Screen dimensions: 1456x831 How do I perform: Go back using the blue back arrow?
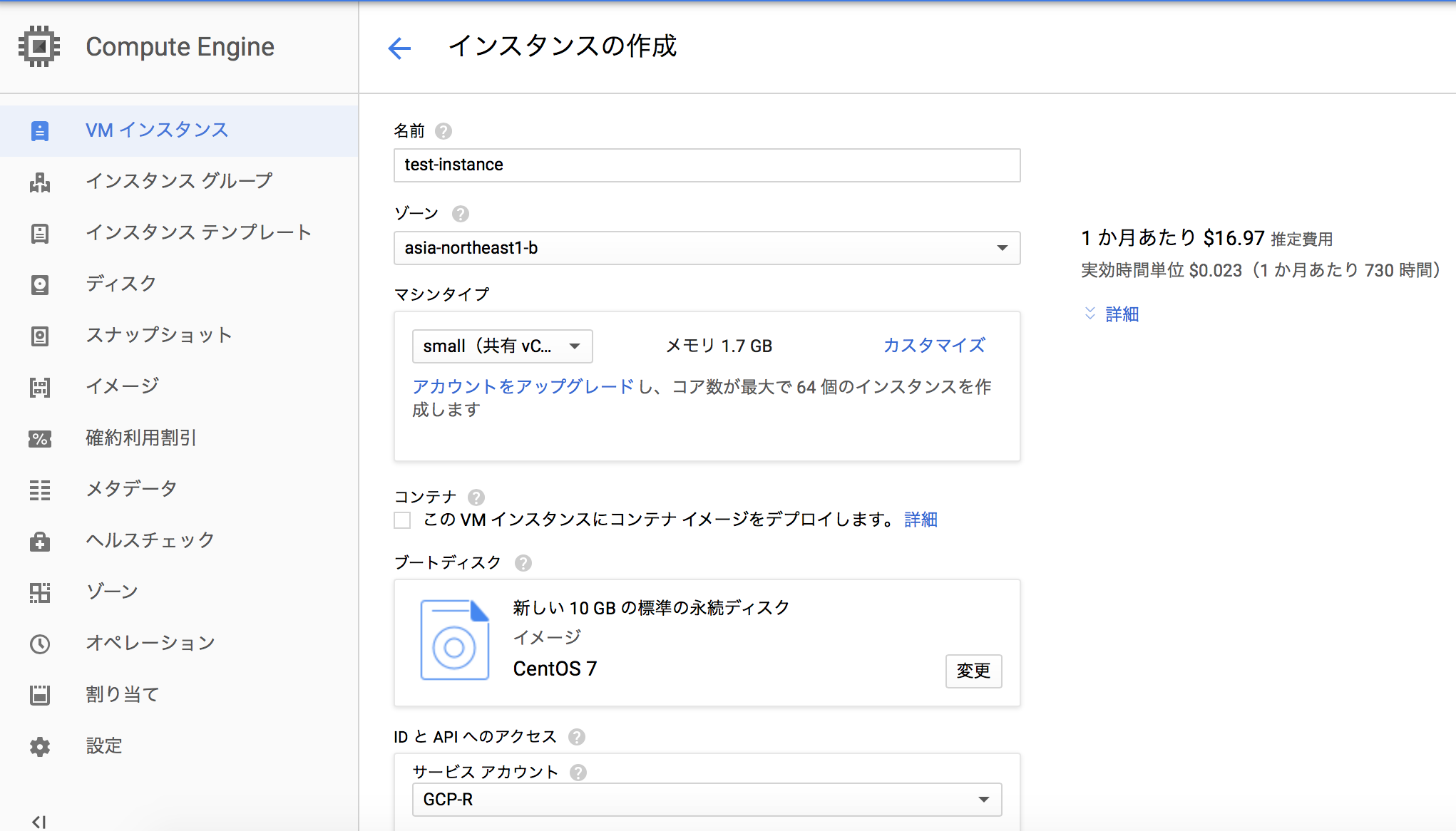399,48
